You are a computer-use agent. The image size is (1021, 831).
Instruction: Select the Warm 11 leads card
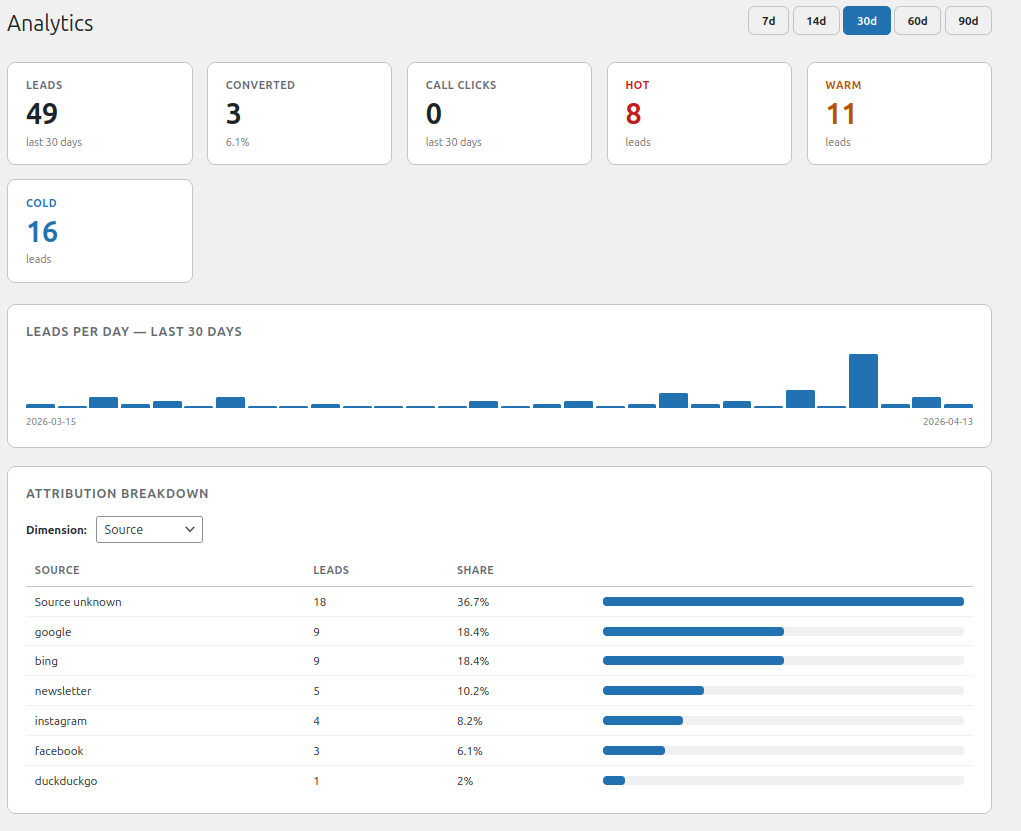click(899, 113)
